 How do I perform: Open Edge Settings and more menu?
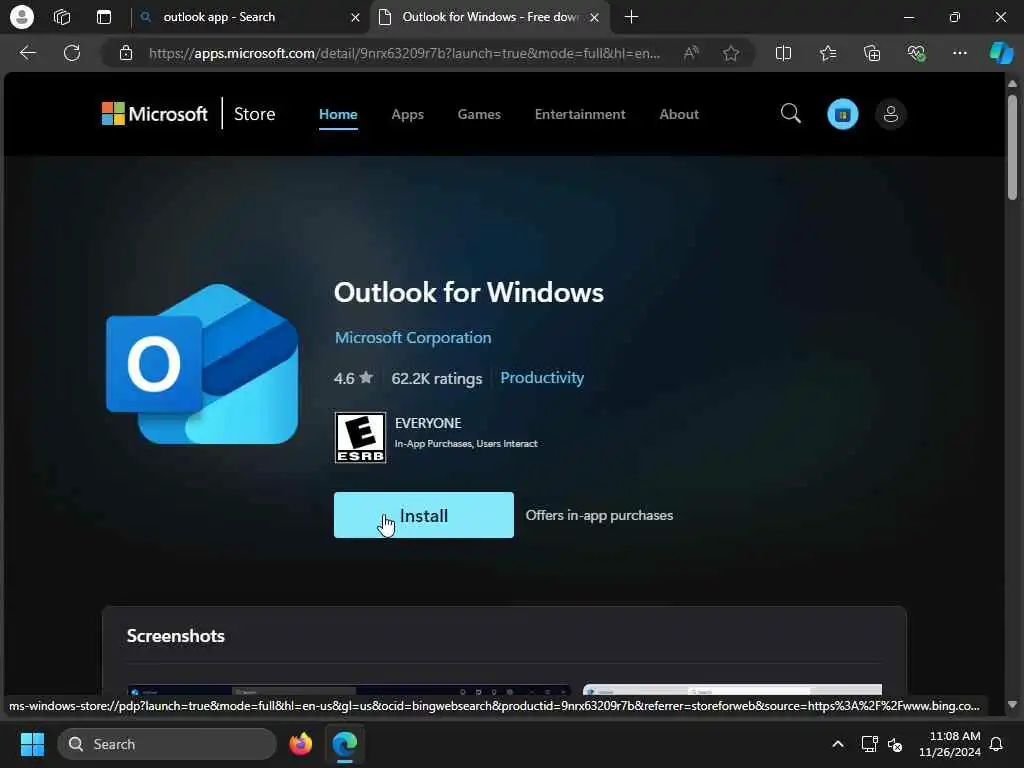tap(959, 53)
